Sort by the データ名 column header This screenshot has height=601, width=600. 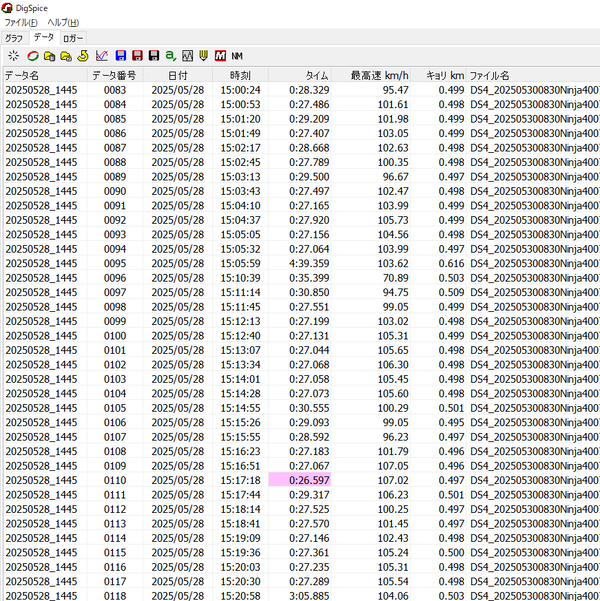click(45, 76)
